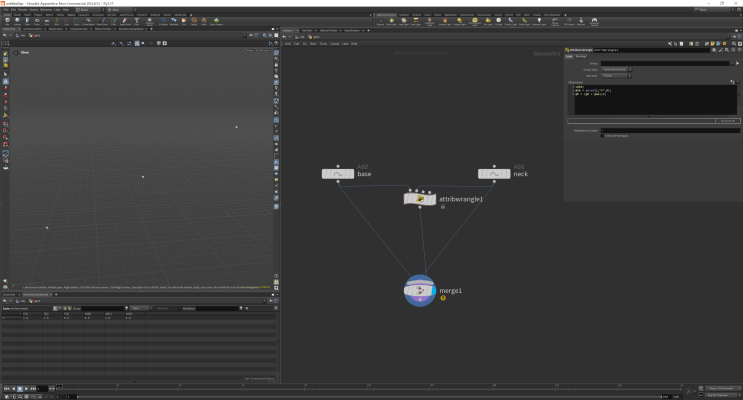Viewport: 743px width, 400px height.
Task: Select the Font shelf tool
Action: tap(137, 20)
